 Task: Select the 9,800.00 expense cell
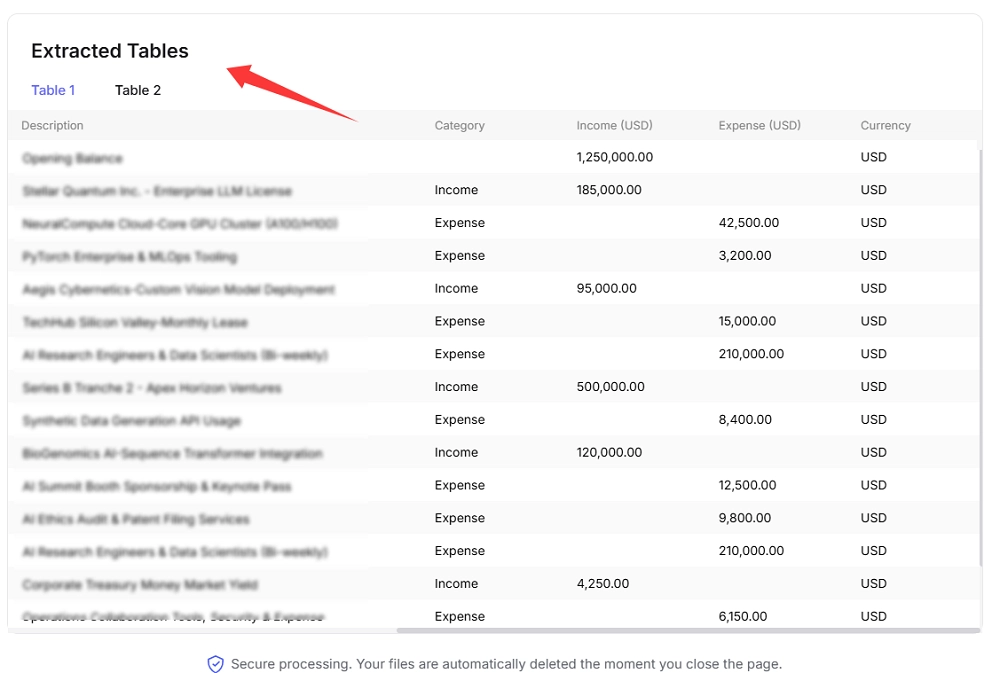pyautogui.click(x=745, y=518)
